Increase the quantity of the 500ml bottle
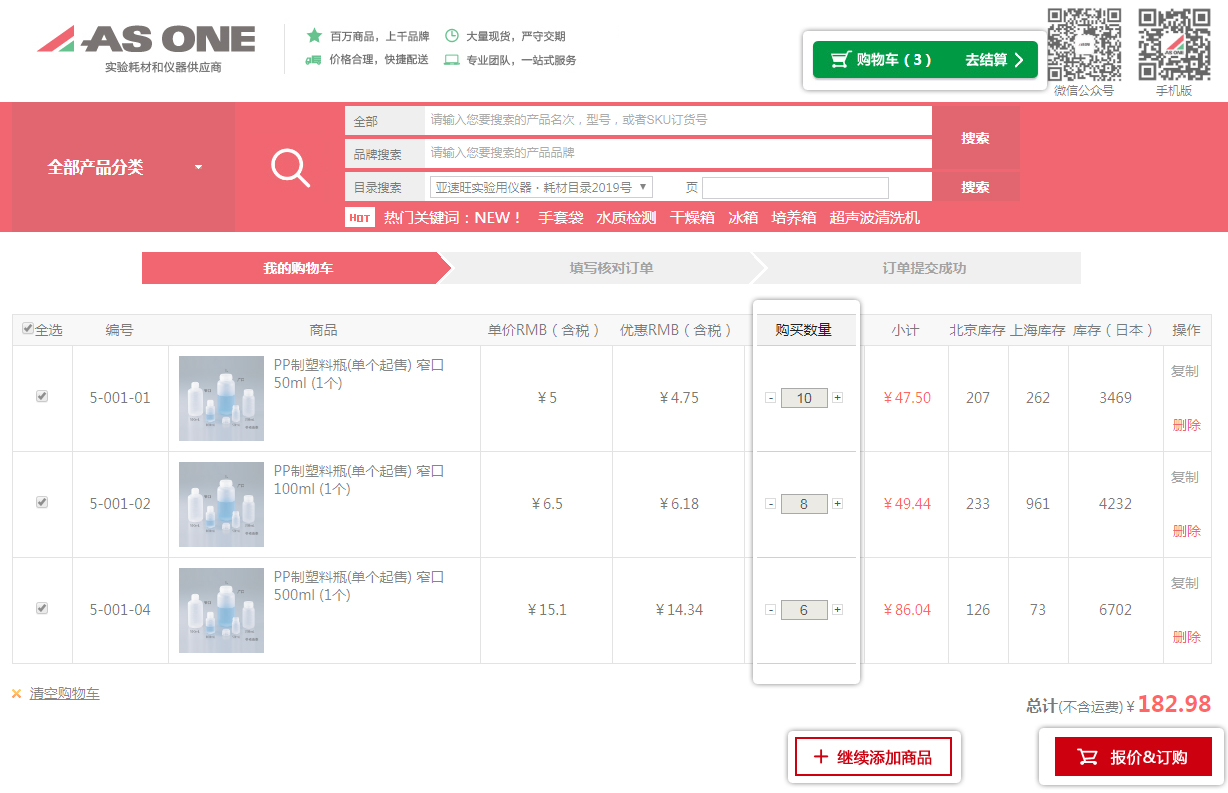This screenshot has height=793, width=1228. [837, 610]
